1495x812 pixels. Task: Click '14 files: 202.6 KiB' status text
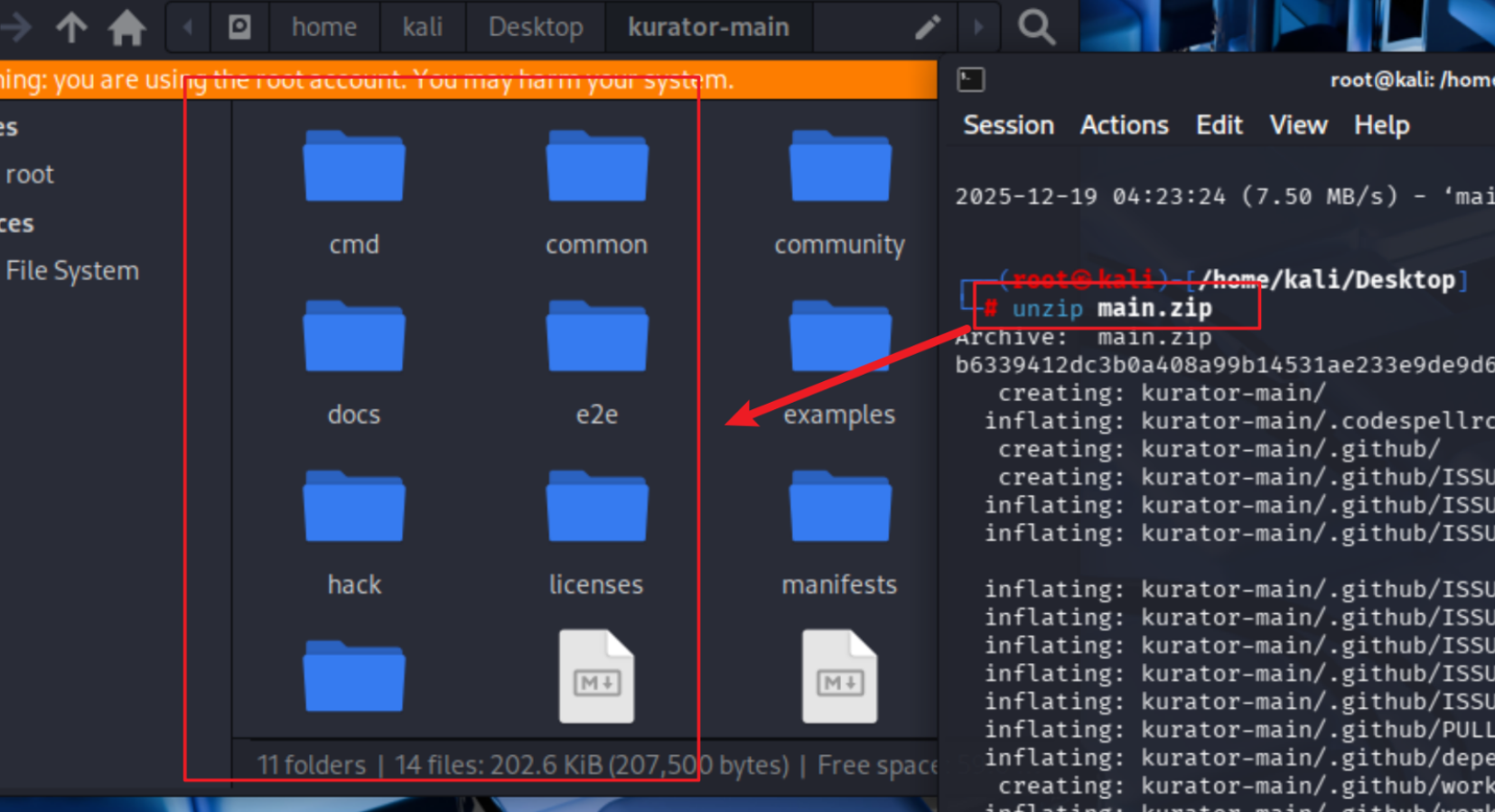[500, 765]
